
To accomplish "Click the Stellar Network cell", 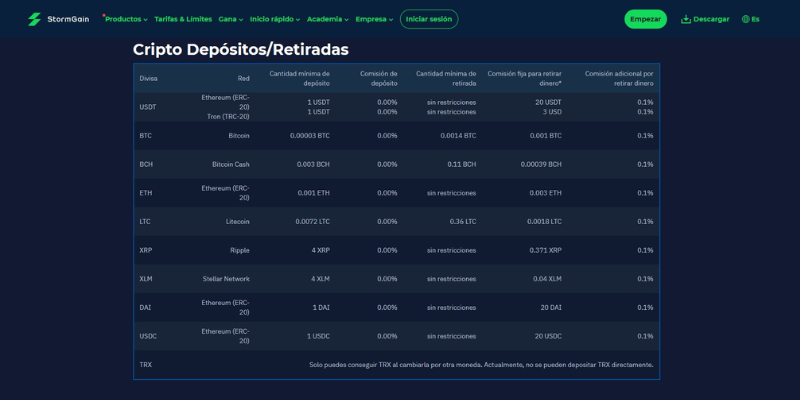I will 226,279.
